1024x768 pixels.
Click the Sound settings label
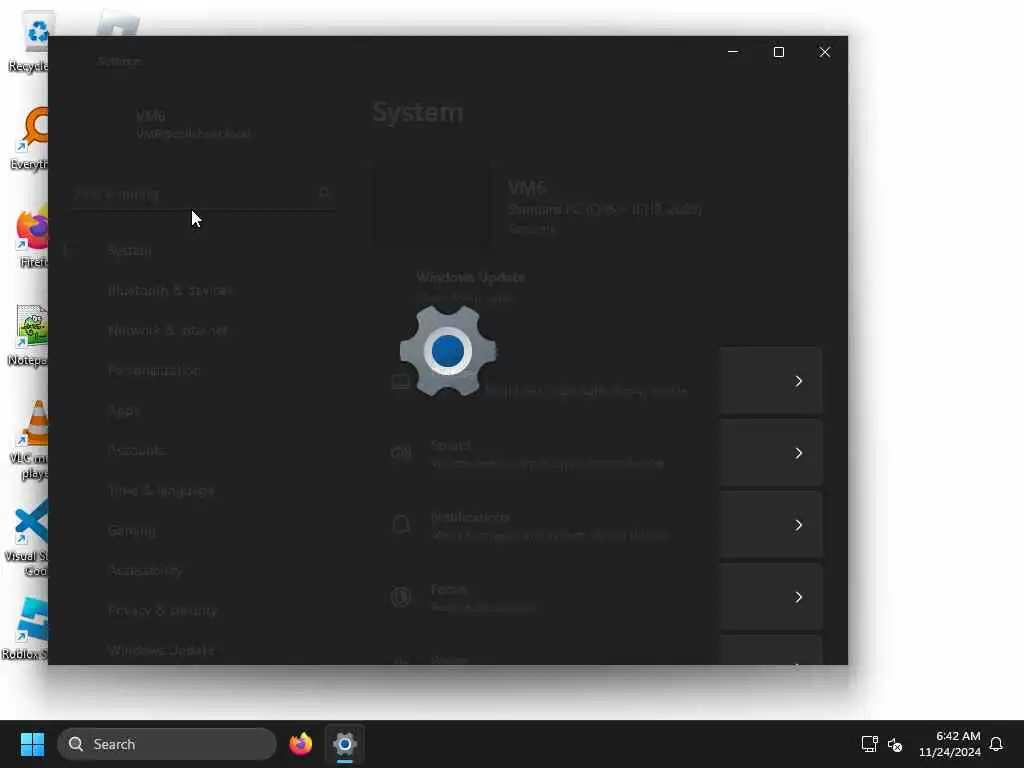pos(451,445)
